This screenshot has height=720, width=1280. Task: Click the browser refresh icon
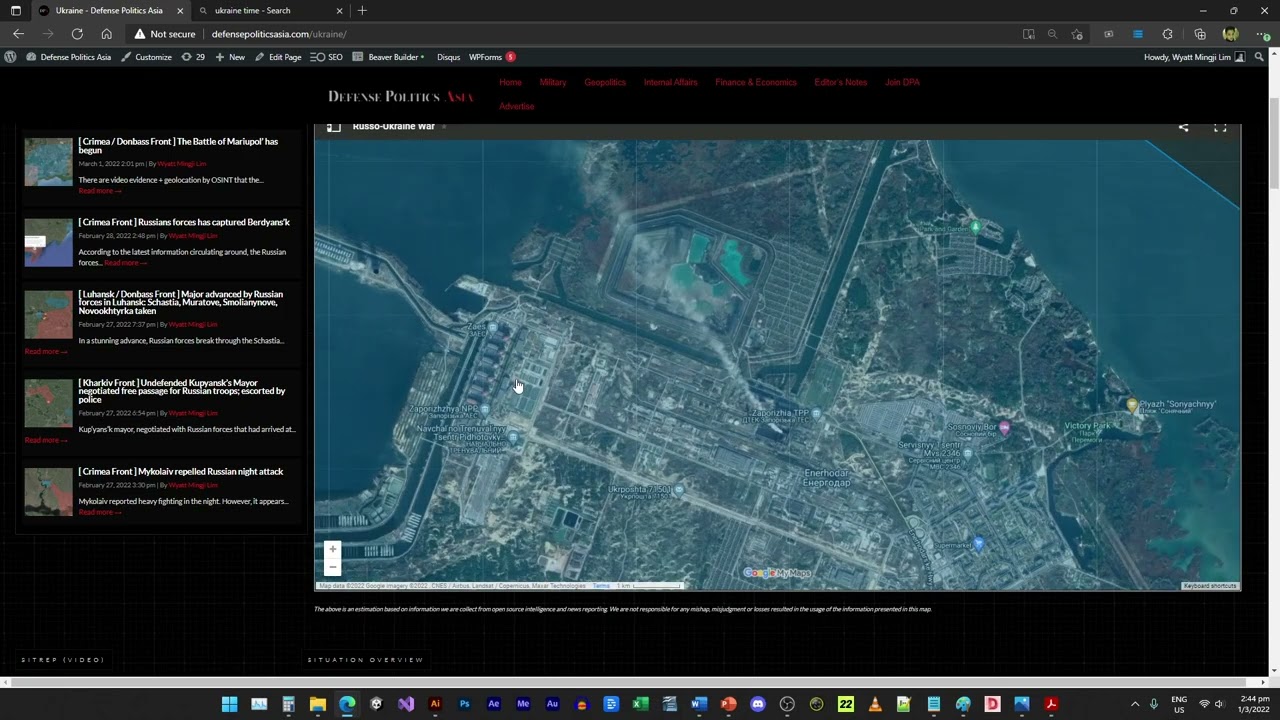(x=77, y=34)
